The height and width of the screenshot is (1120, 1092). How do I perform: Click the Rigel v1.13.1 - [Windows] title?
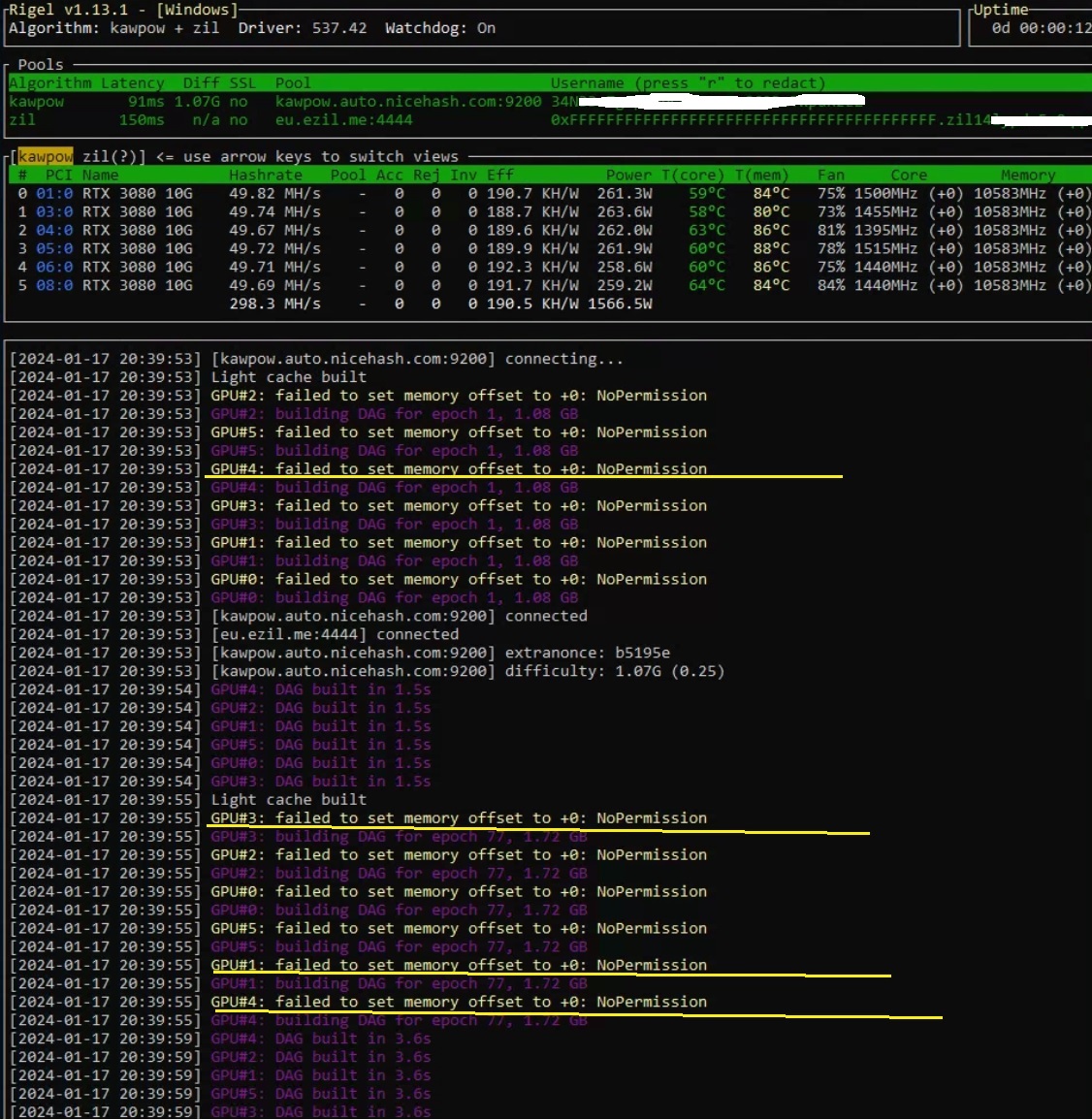click(123, 10)
